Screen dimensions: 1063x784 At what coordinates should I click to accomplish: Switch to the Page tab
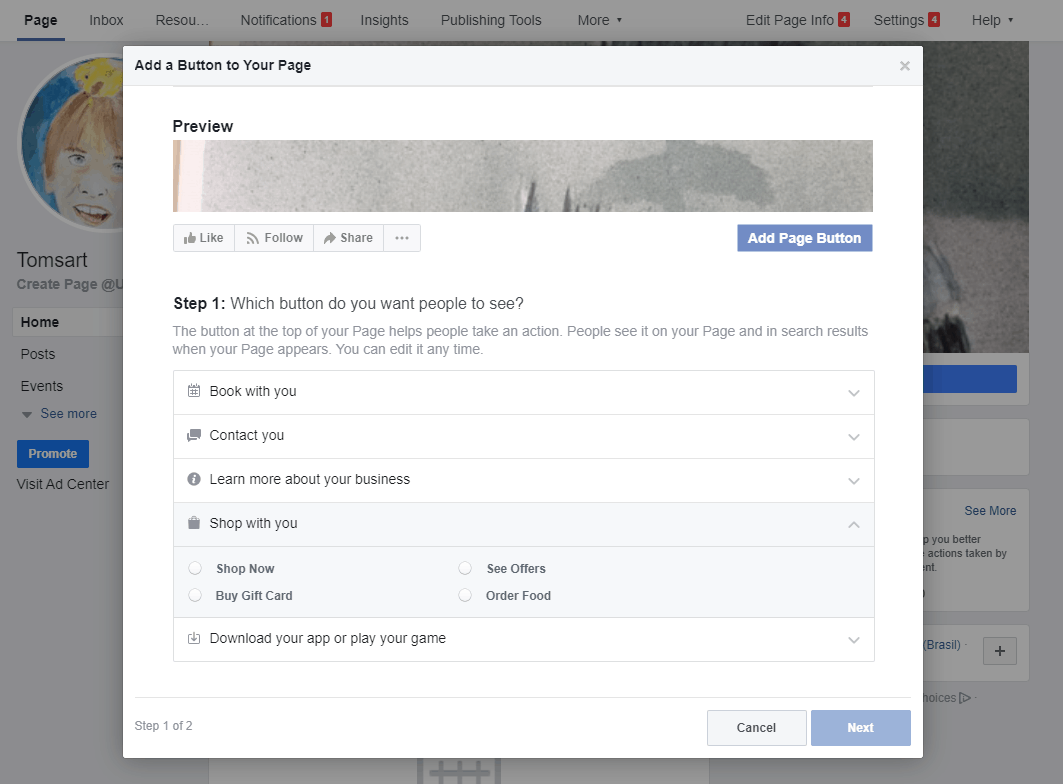point(41,20)
